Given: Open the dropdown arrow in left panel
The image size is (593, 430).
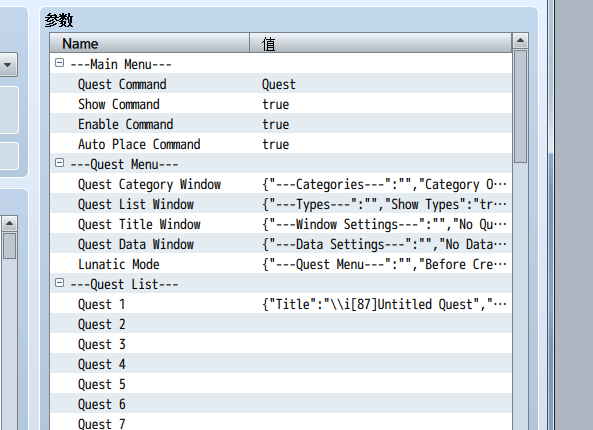Looking at the screenshot, I should point(8,65).
